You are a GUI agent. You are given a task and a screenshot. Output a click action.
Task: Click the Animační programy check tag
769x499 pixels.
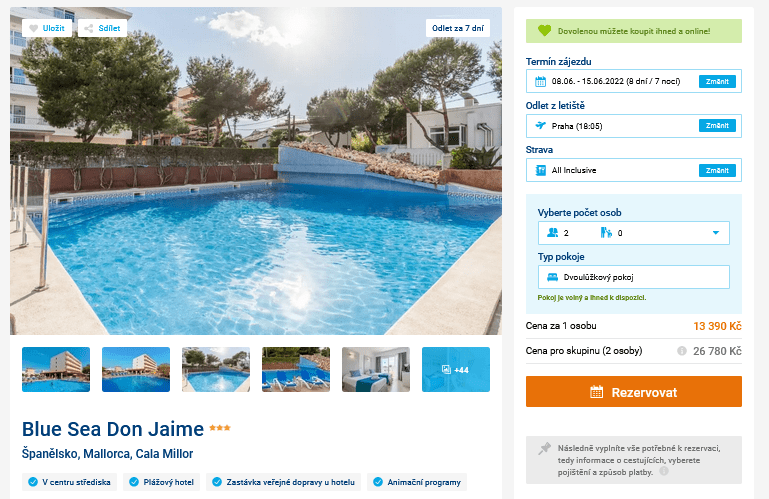[x=417, y=482]
